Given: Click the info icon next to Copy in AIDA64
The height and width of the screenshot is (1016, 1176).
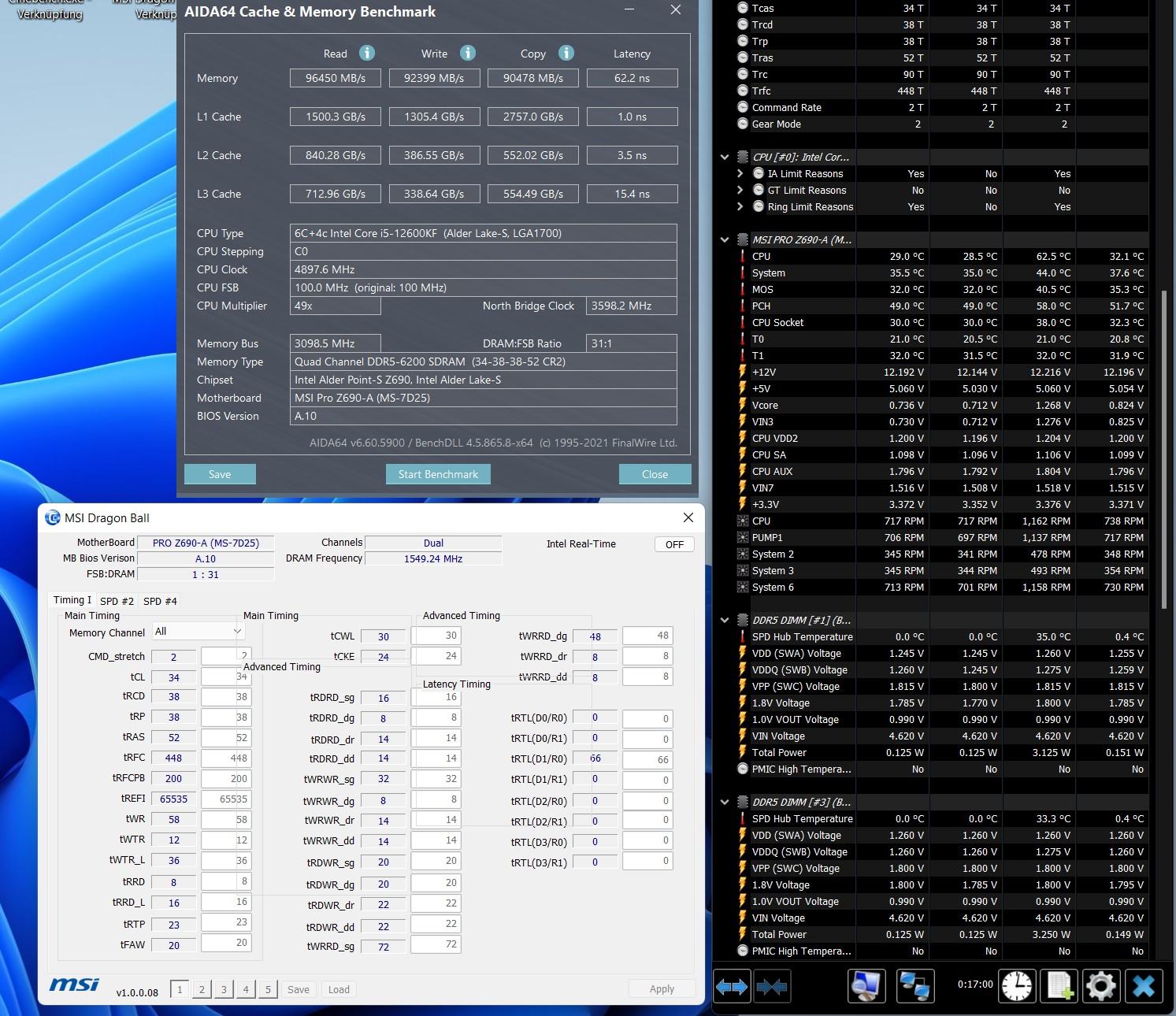Looking at the screenshot, I should (x=566, y=53).
